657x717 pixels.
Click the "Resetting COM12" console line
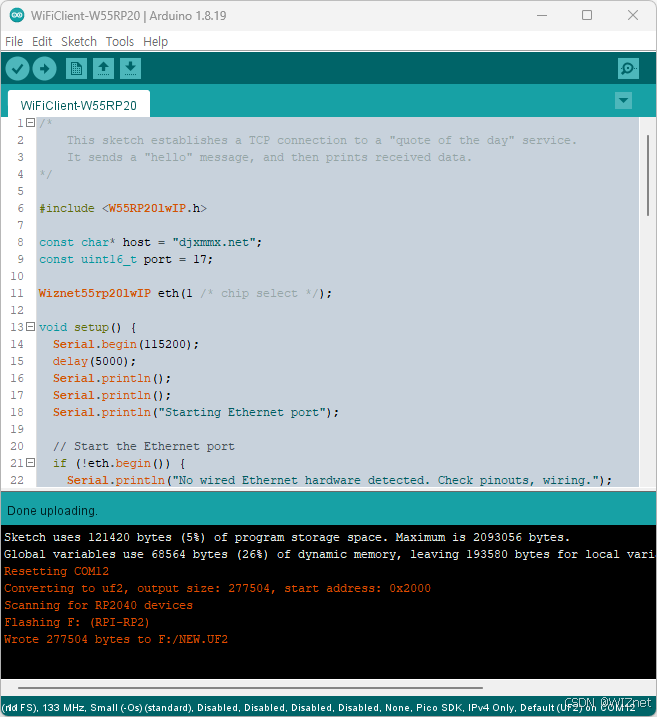click(x=56, y=571)
